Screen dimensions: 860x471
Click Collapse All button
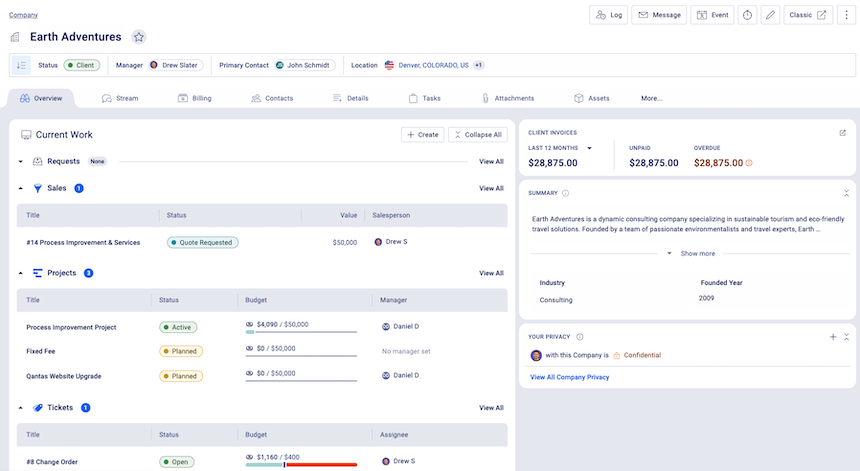pos(478,135)
